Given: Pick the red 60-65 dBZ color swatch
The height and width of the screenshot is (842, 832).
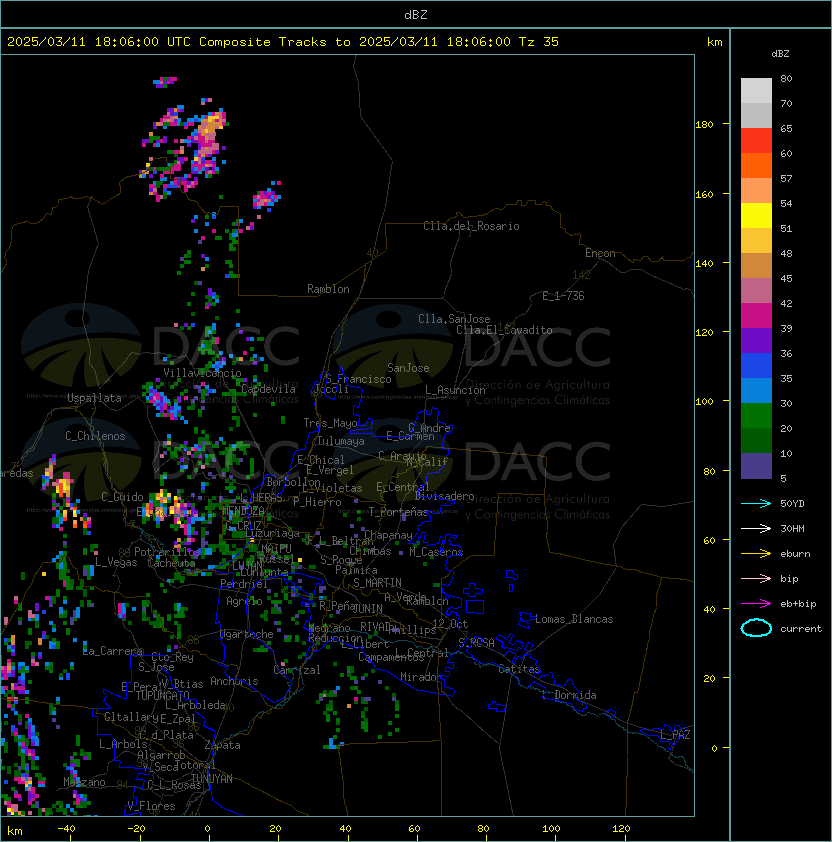Looking at the screenshot, I should (x=756, y=140).
